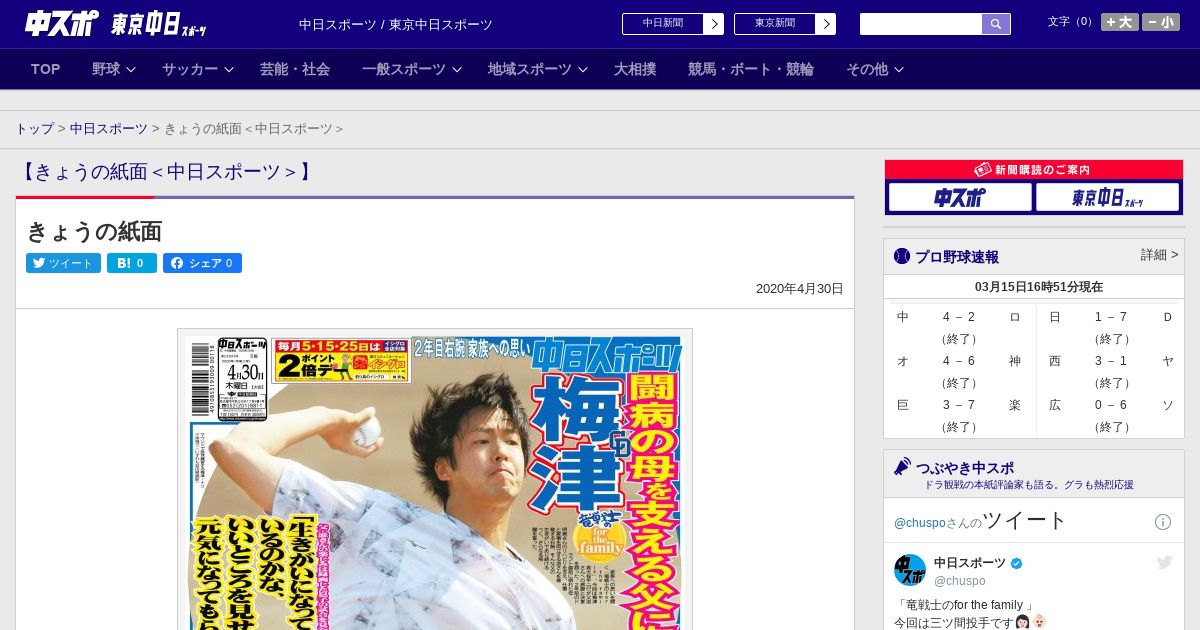The height and width of the screenshot is (630, 1200).
Task: Click the search magnifier button
Action: point(996,24)
